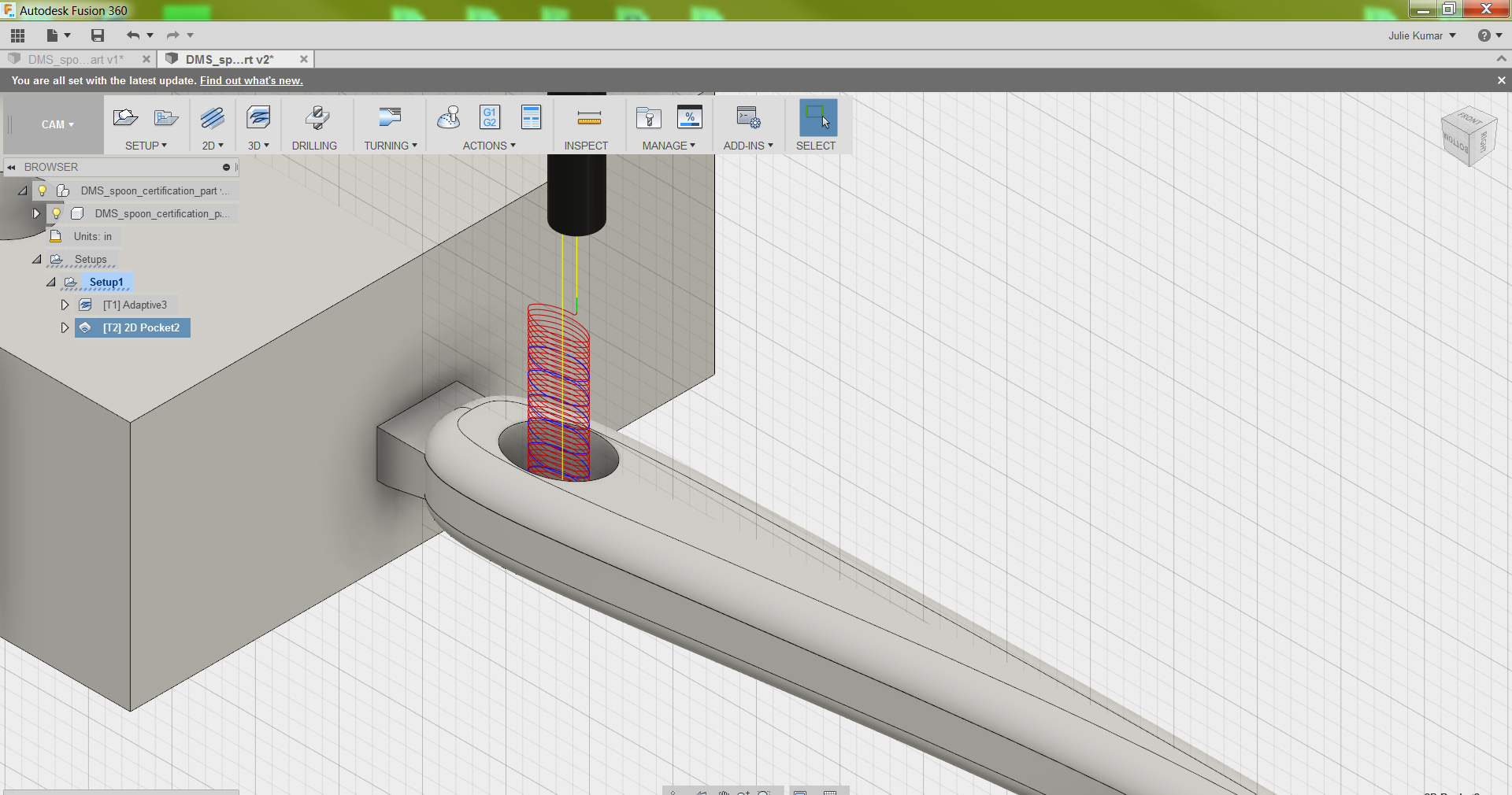The width and height of the screenshot is (1512, 795).
Task: Choose the Turning operation icon
Action: [x=391, y=118]
